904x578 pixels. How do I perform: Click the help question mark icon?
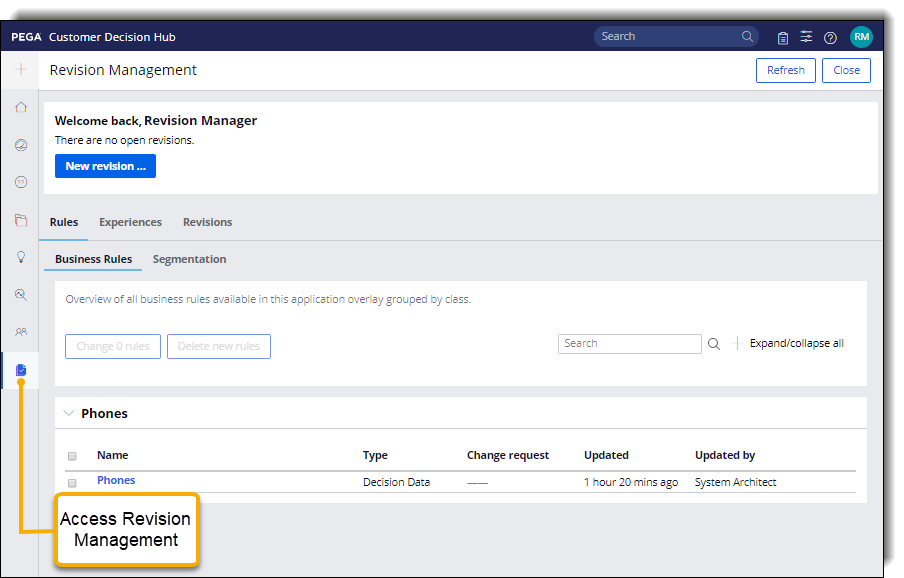(x=830, y=37)
